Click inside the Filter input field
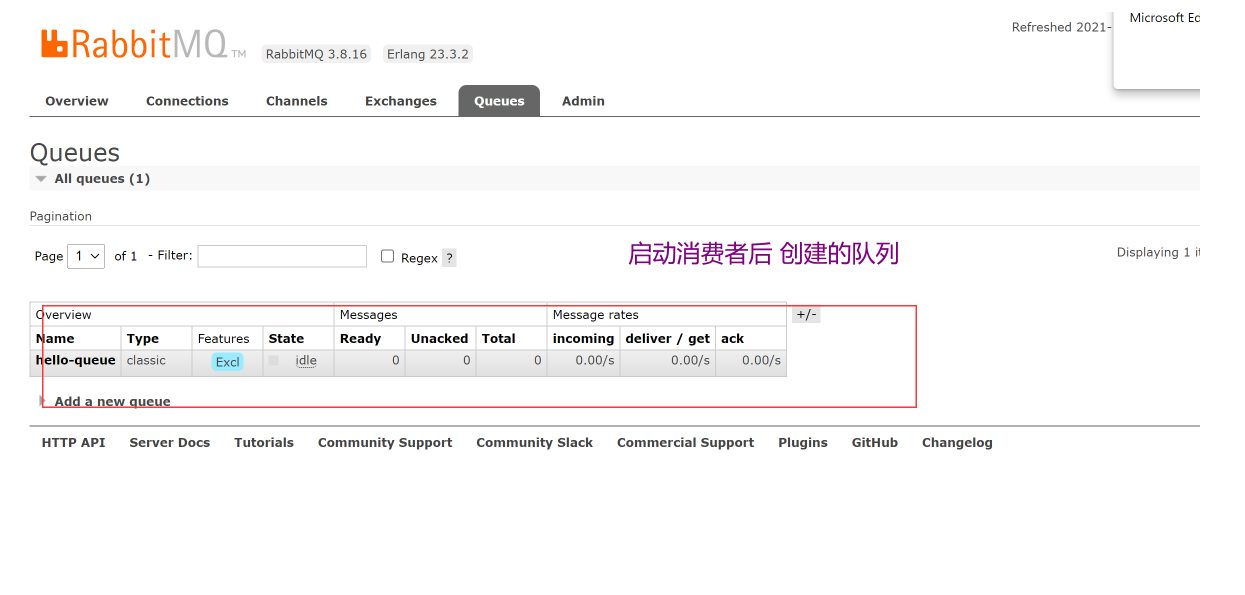 click(x=281, y=256)
